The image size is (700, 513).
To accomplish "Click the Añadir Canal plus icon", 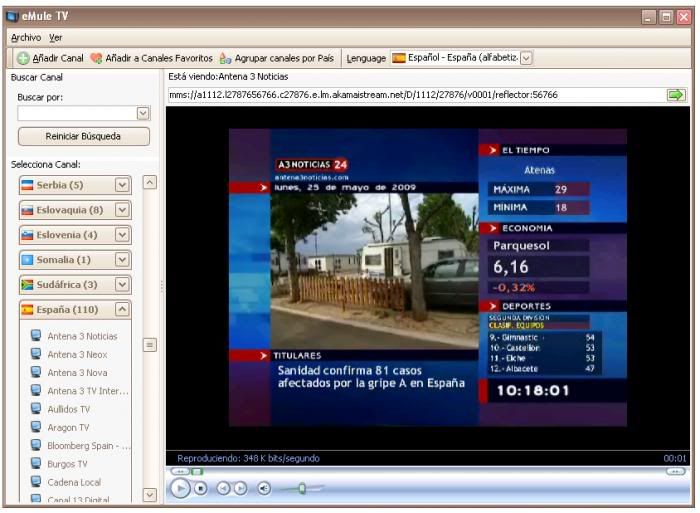I will [x=23, y=58].
